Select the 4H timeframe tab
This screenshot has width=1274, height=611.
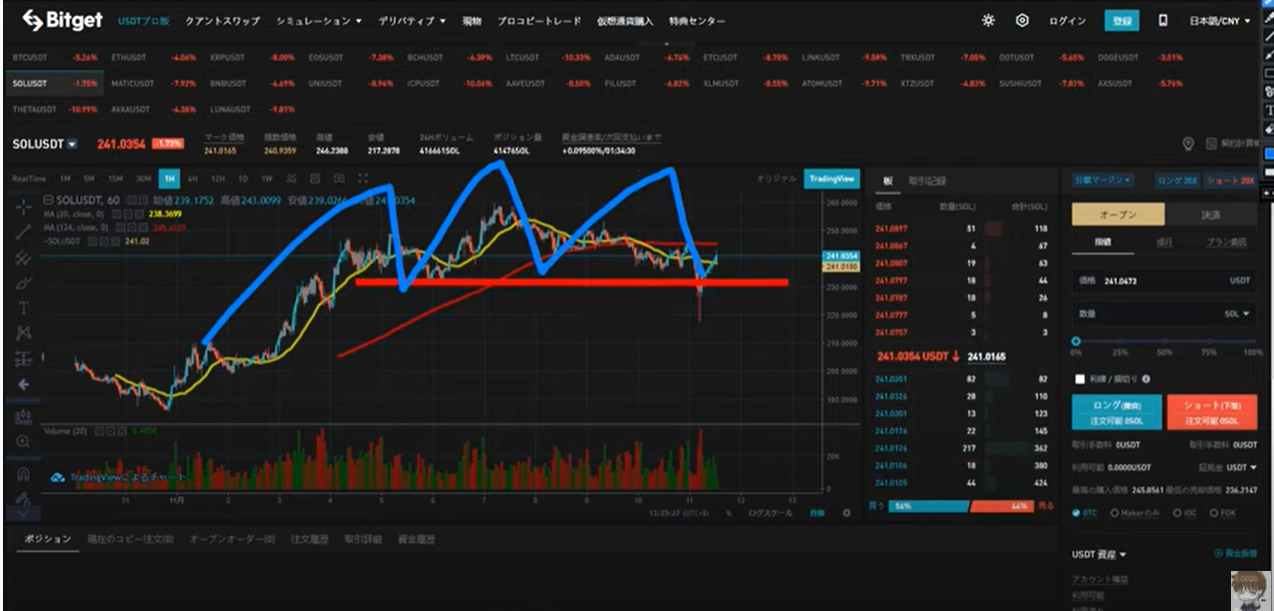click(192, 178)
